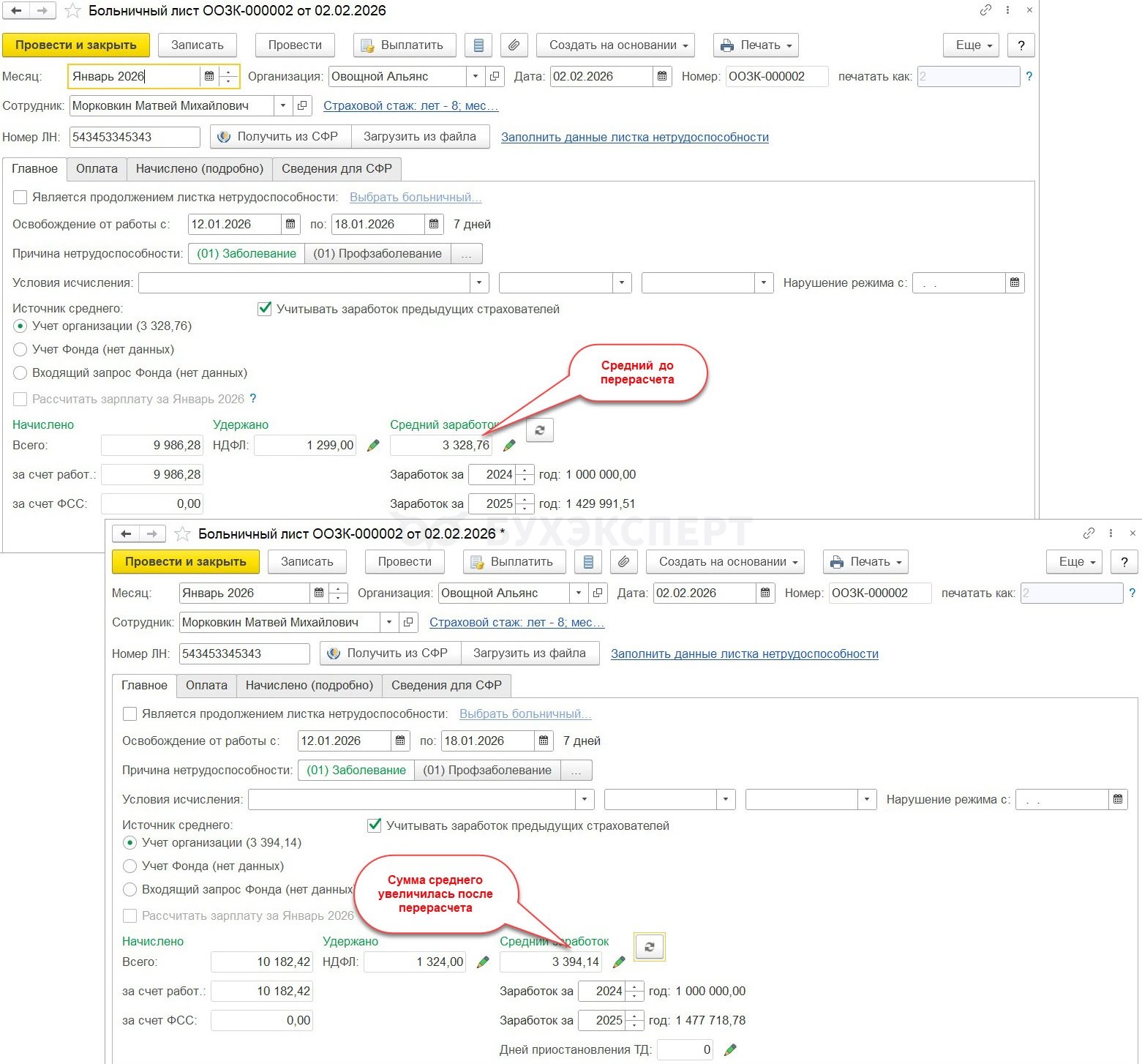The width and height of the screenshot is (1142, 1064).
Task: Open the Печать dropdown in the back window
Action: (756, 45)
